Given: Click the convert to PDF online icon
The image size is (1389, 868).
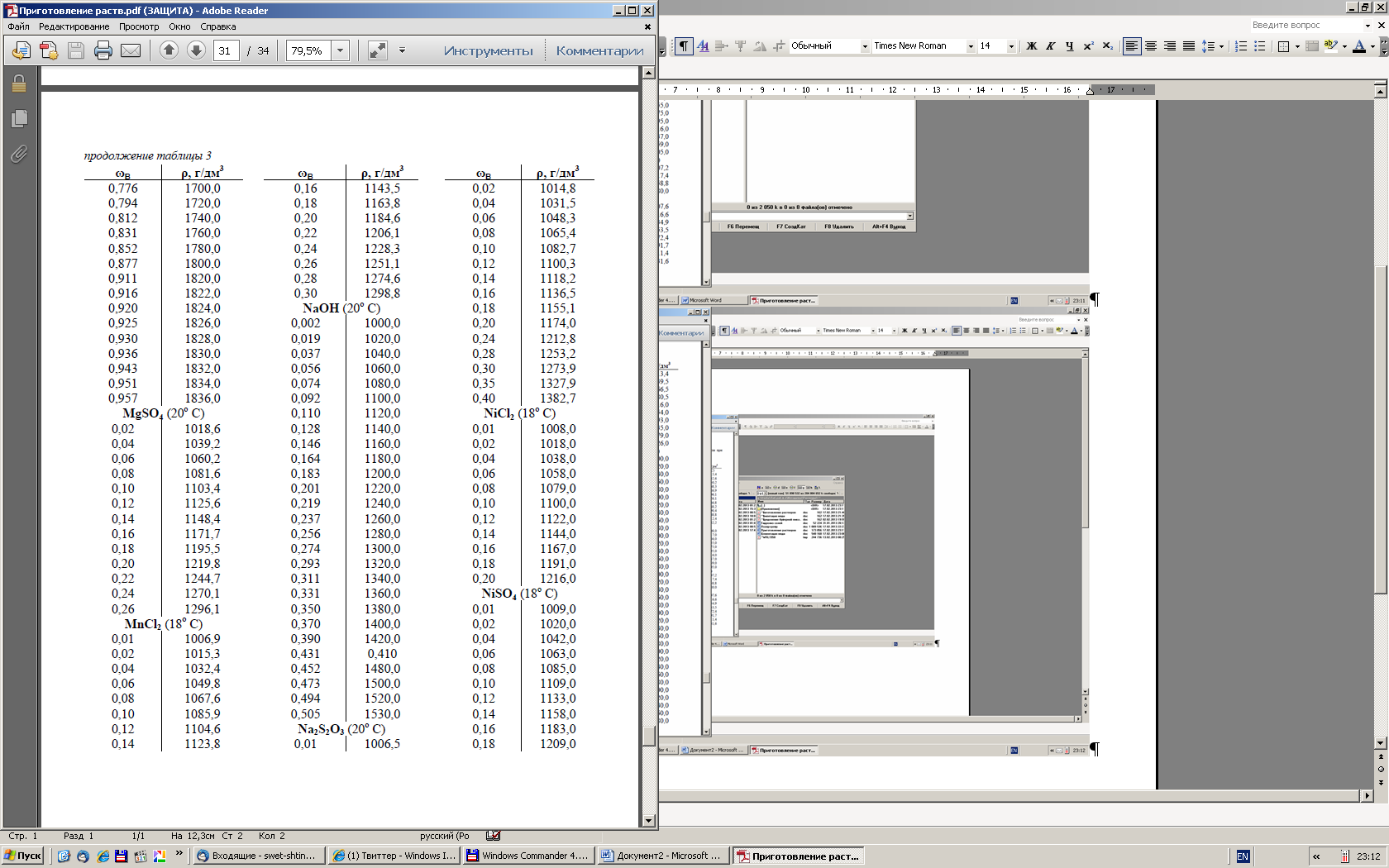Looking at the screenshot, I should (21, 50).
